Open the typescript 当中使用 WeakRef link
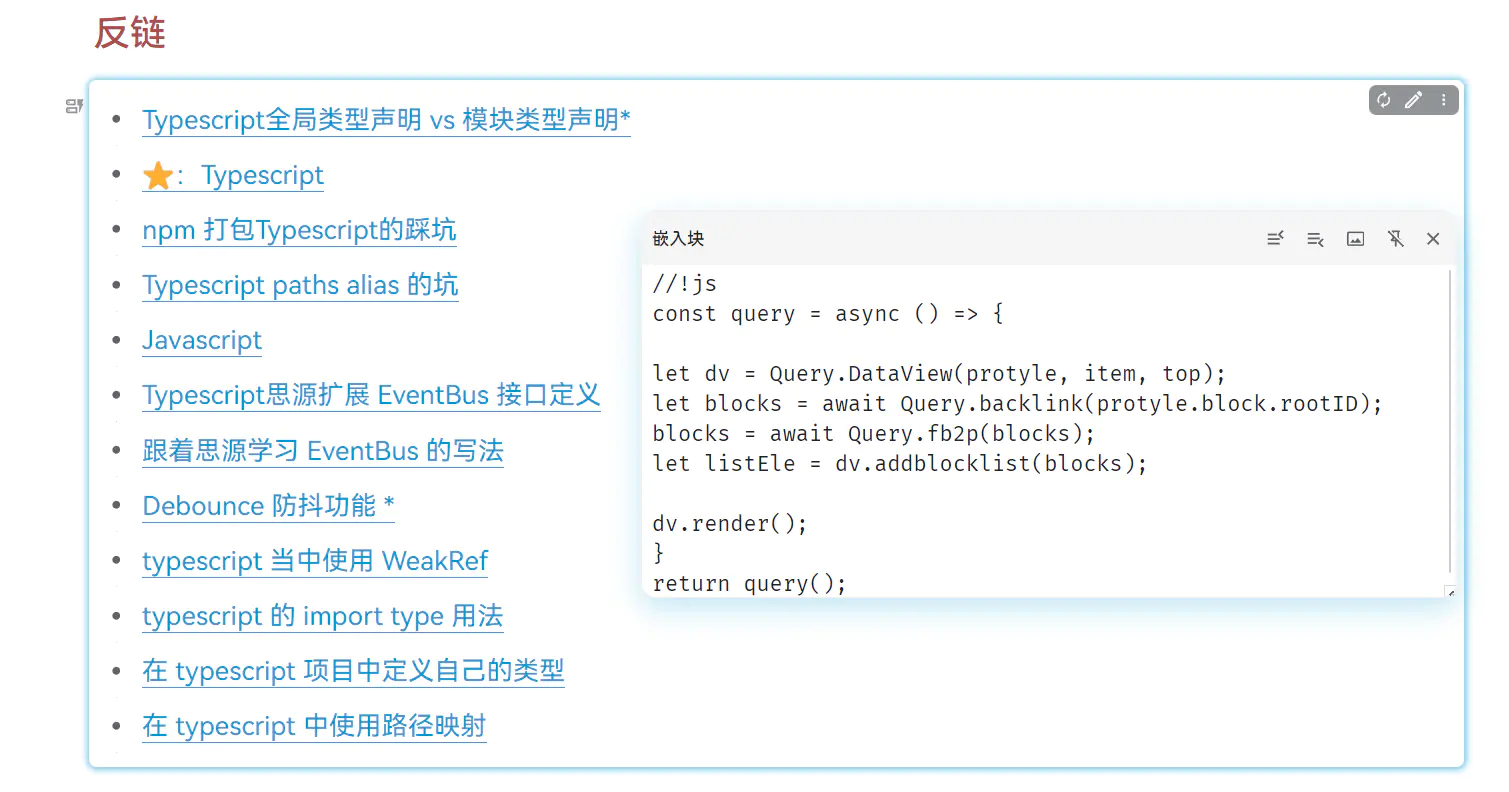 coord(315,561)
